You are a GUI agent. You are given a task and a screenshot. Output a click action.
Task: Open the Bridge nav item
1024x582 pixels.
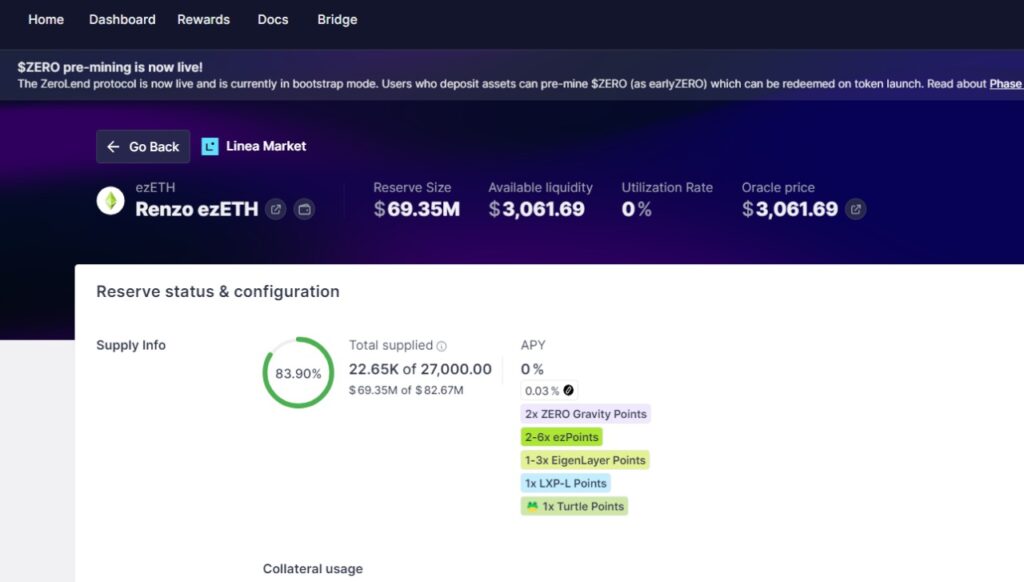(337, 20)
